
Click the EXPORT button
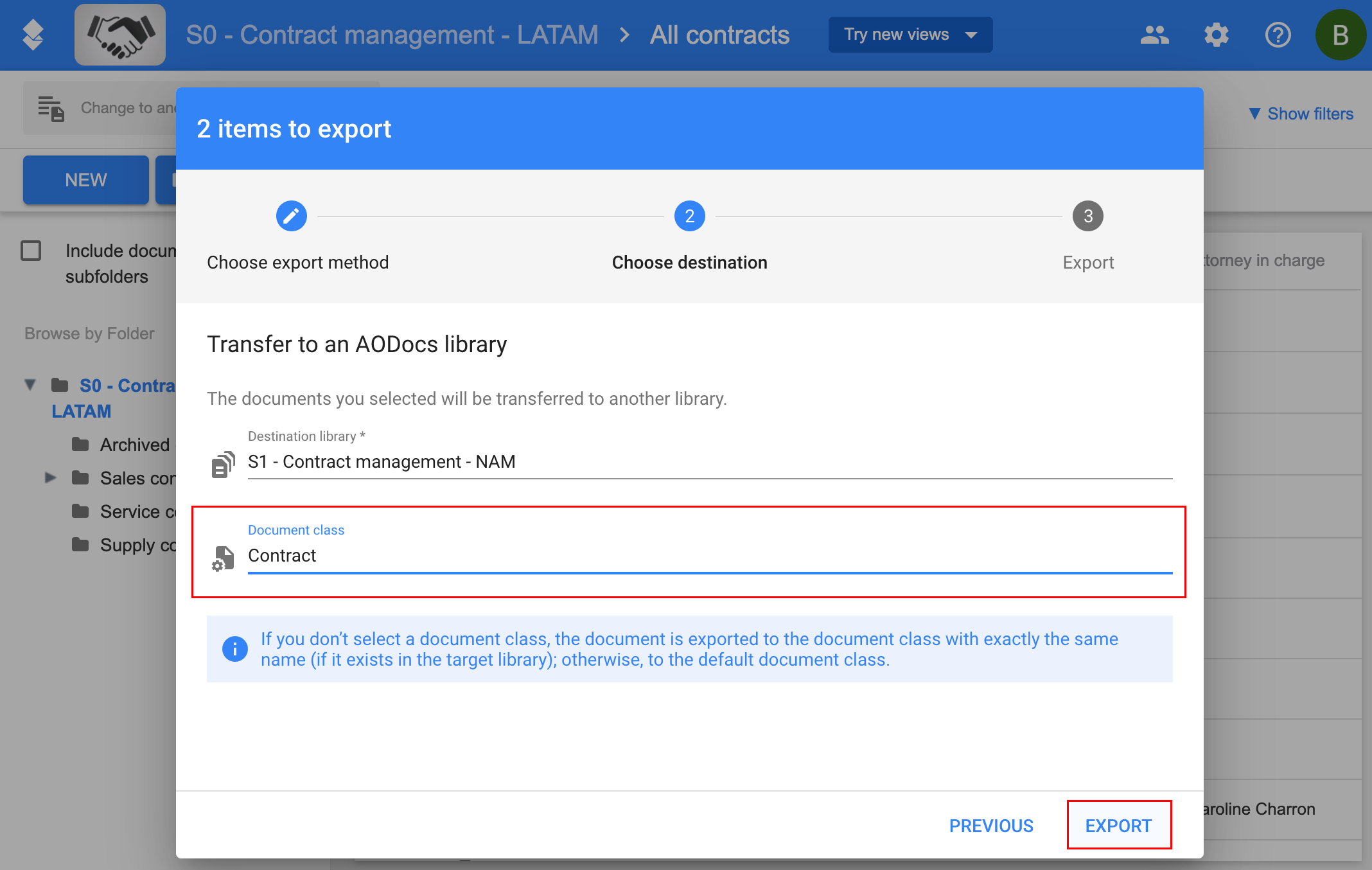tap(1118, 826)
